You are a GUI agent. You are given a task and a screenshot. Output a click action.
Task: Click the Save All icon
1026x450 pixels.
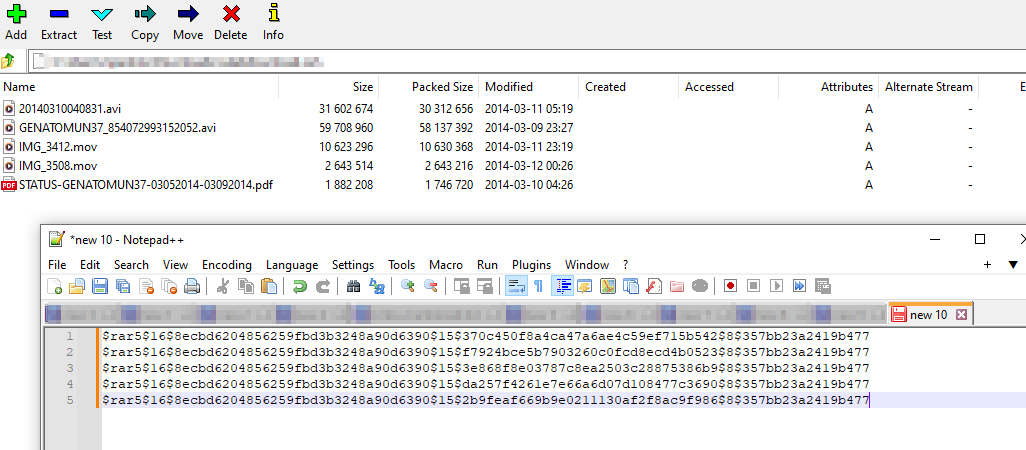tap(122, 286)
